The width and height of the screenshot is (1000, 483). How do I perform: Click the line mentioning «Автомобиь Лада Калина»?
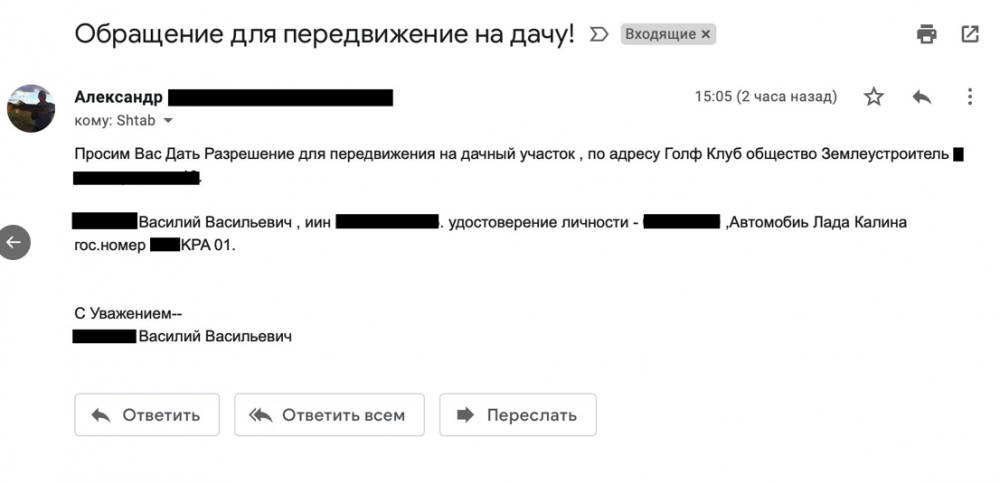pyautogui.click(x=815, y=222)
